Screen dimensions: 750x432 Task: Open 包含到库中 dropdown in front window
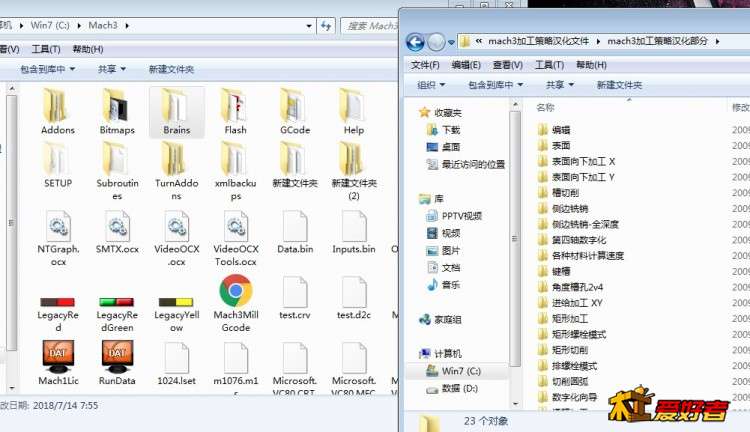coord(495,85)
